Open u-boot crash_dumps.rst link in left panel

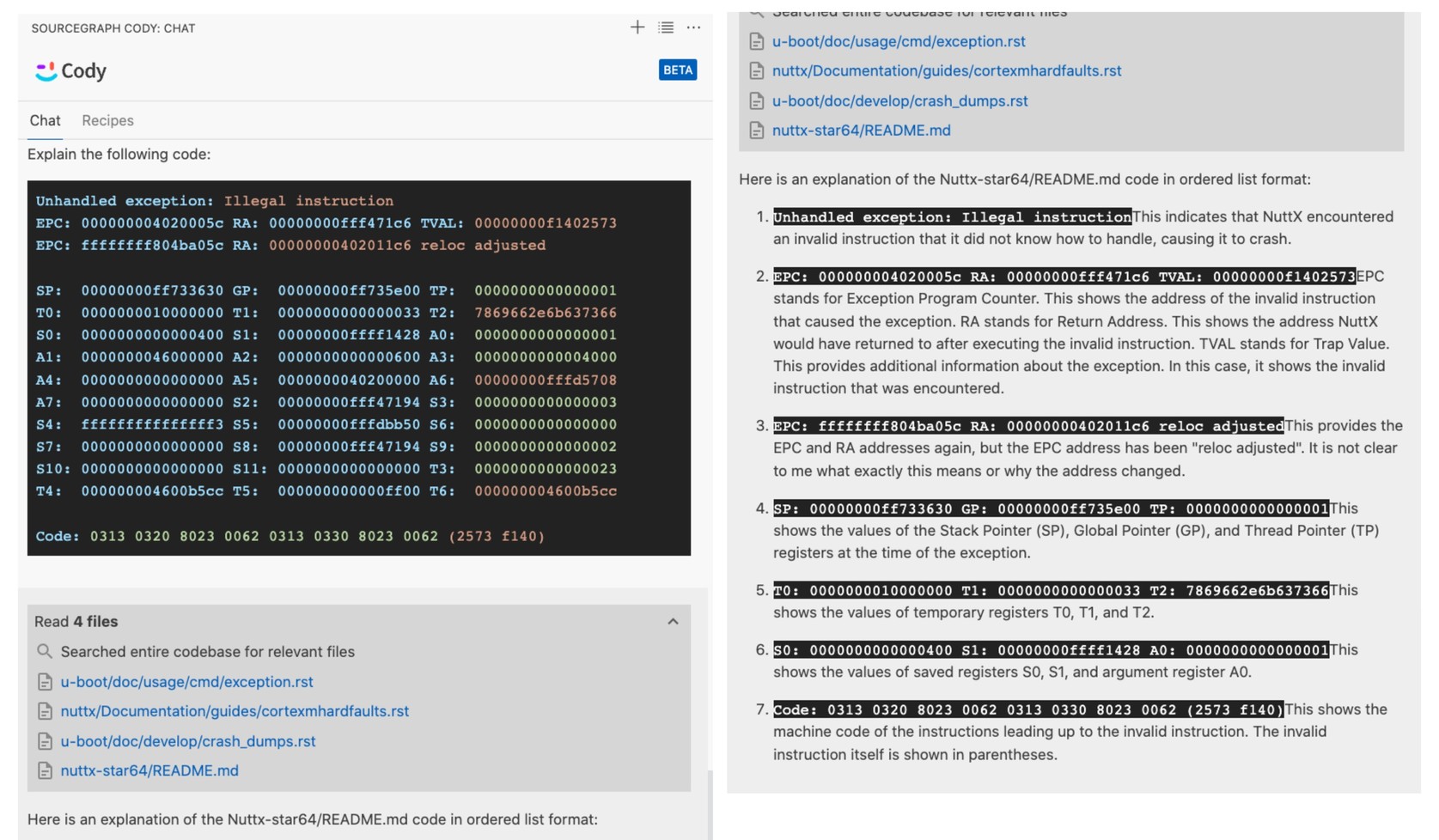pos(188,740)
